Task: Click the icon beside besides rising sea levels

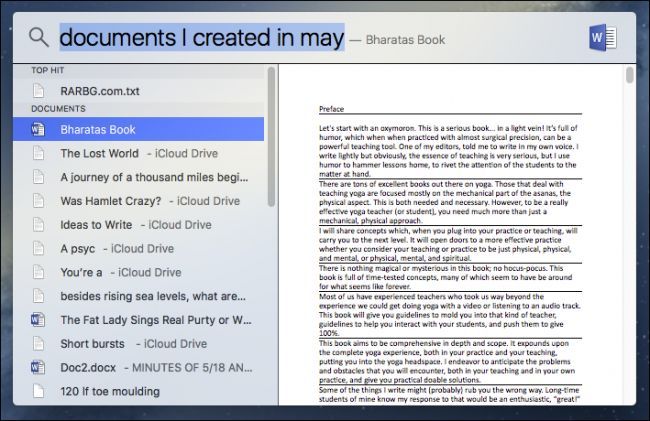Action: [x=39, y=296]
